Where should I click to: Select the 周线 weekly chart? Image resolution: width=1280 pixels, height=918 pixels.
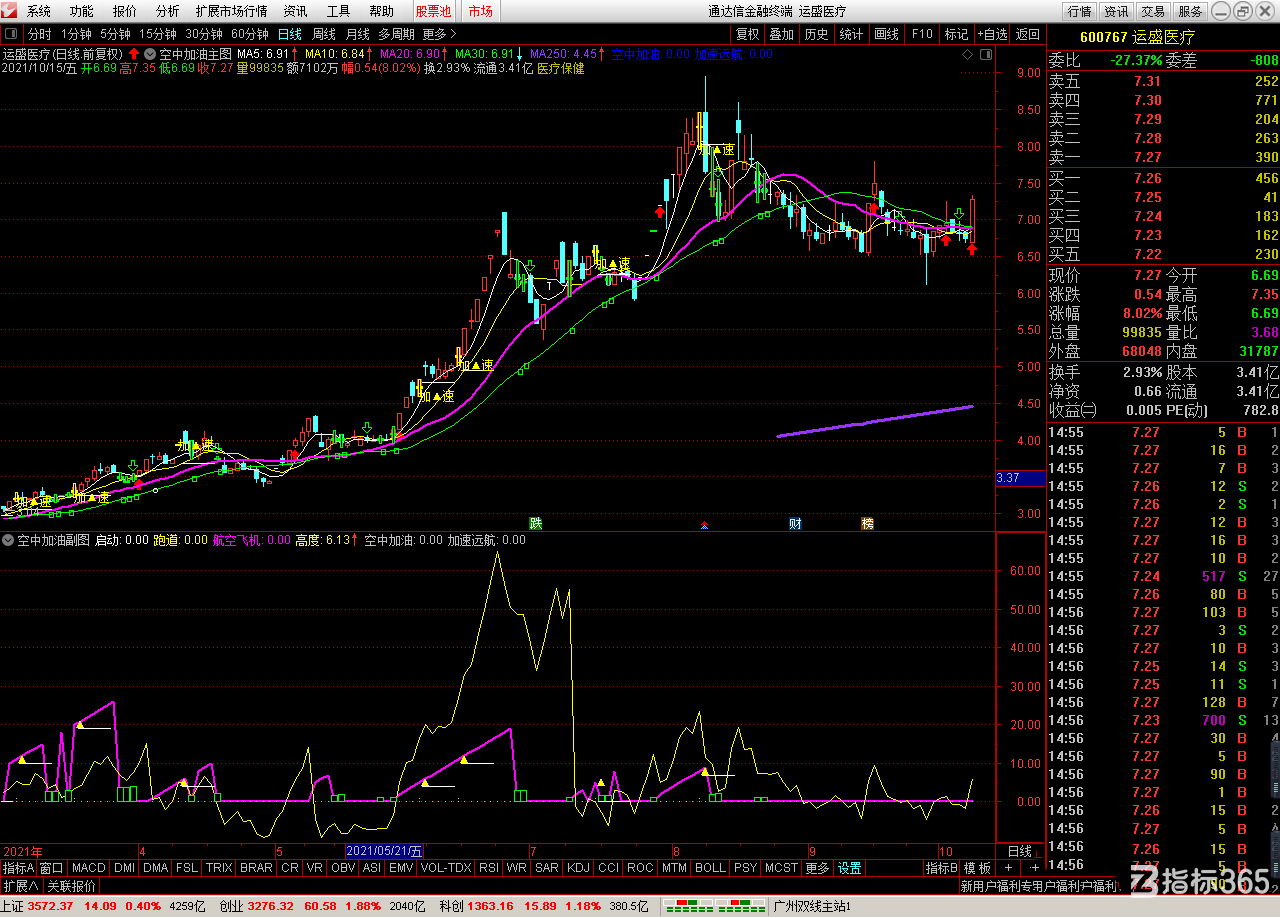click(323, 33)
